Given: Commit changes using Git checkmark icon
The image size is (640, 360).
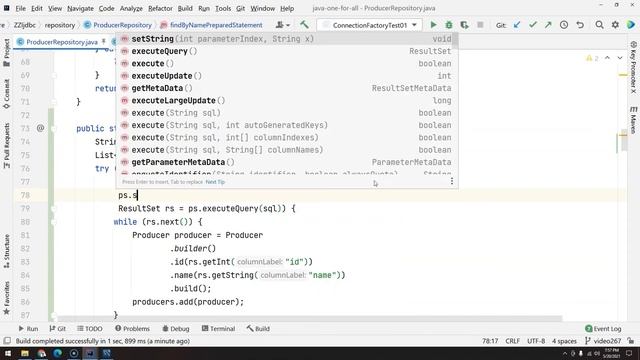Looking at the screenshot, I should tap(532, 25).
